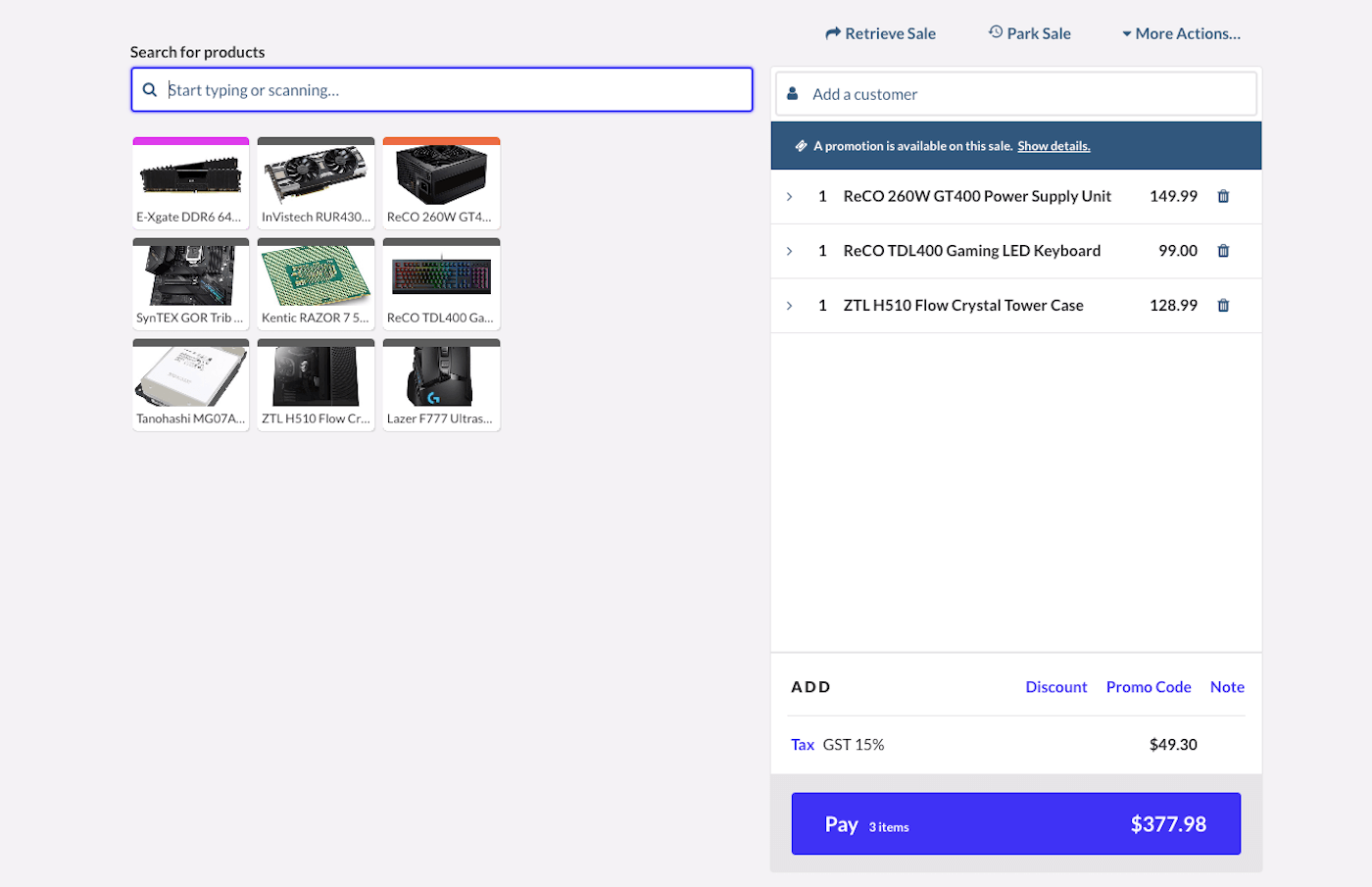Add a Discount to the sale
This screenshot has width=1372, height=887.
click(x=1055, y=687)
